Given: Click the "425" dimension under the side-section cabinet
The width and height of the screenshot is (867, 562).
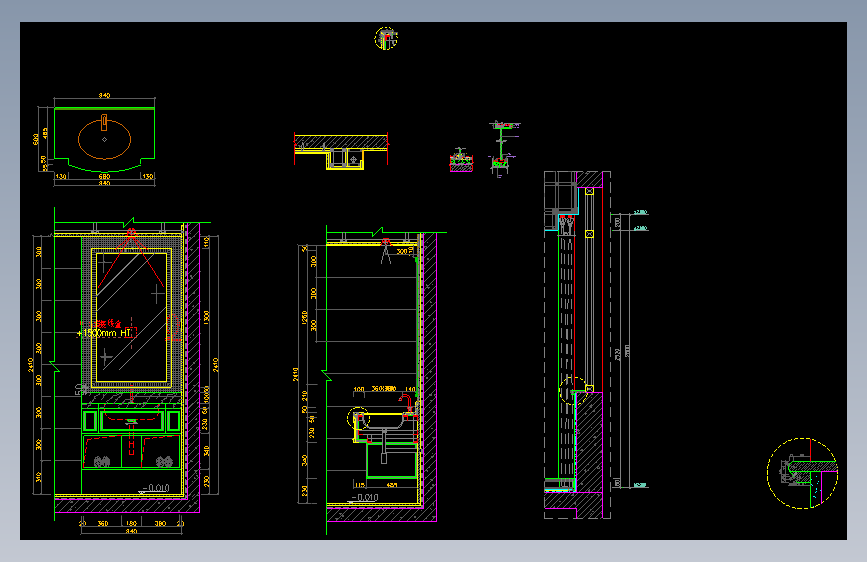Looking at the screenshot, I should (x=391, y=485).
